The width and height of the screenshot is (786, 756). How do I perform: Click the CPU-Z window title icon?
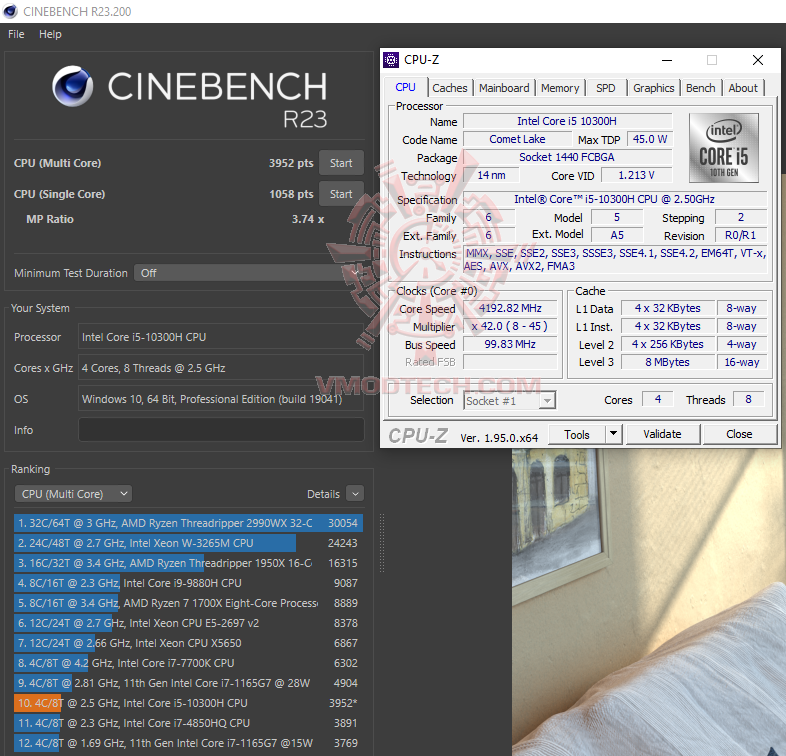391,60
